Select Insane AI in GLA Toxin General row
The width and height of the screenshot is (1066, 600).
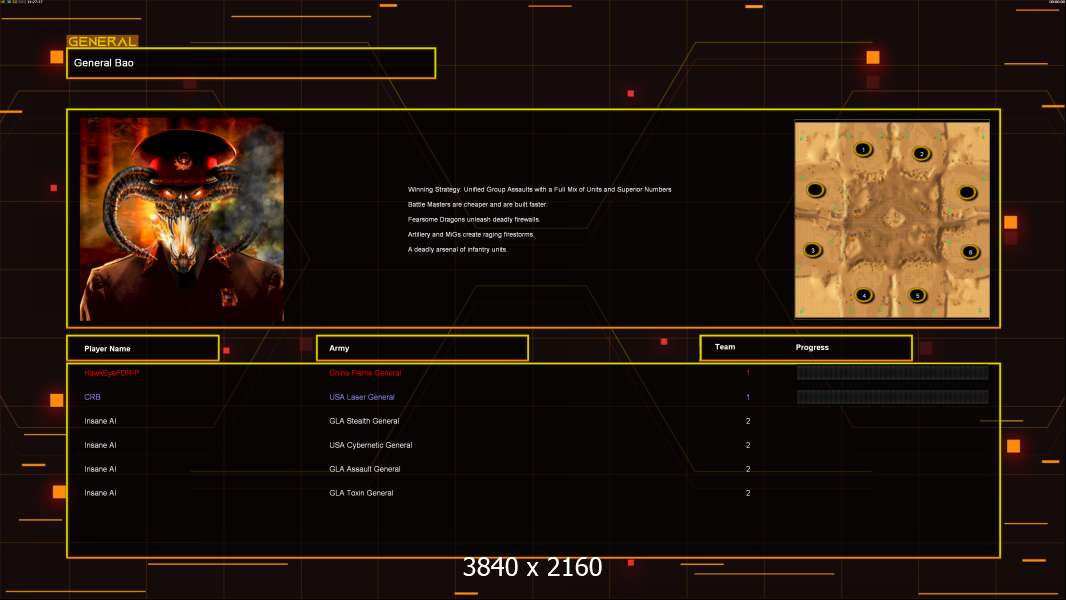pyautogui.click(x=100, y=493)
